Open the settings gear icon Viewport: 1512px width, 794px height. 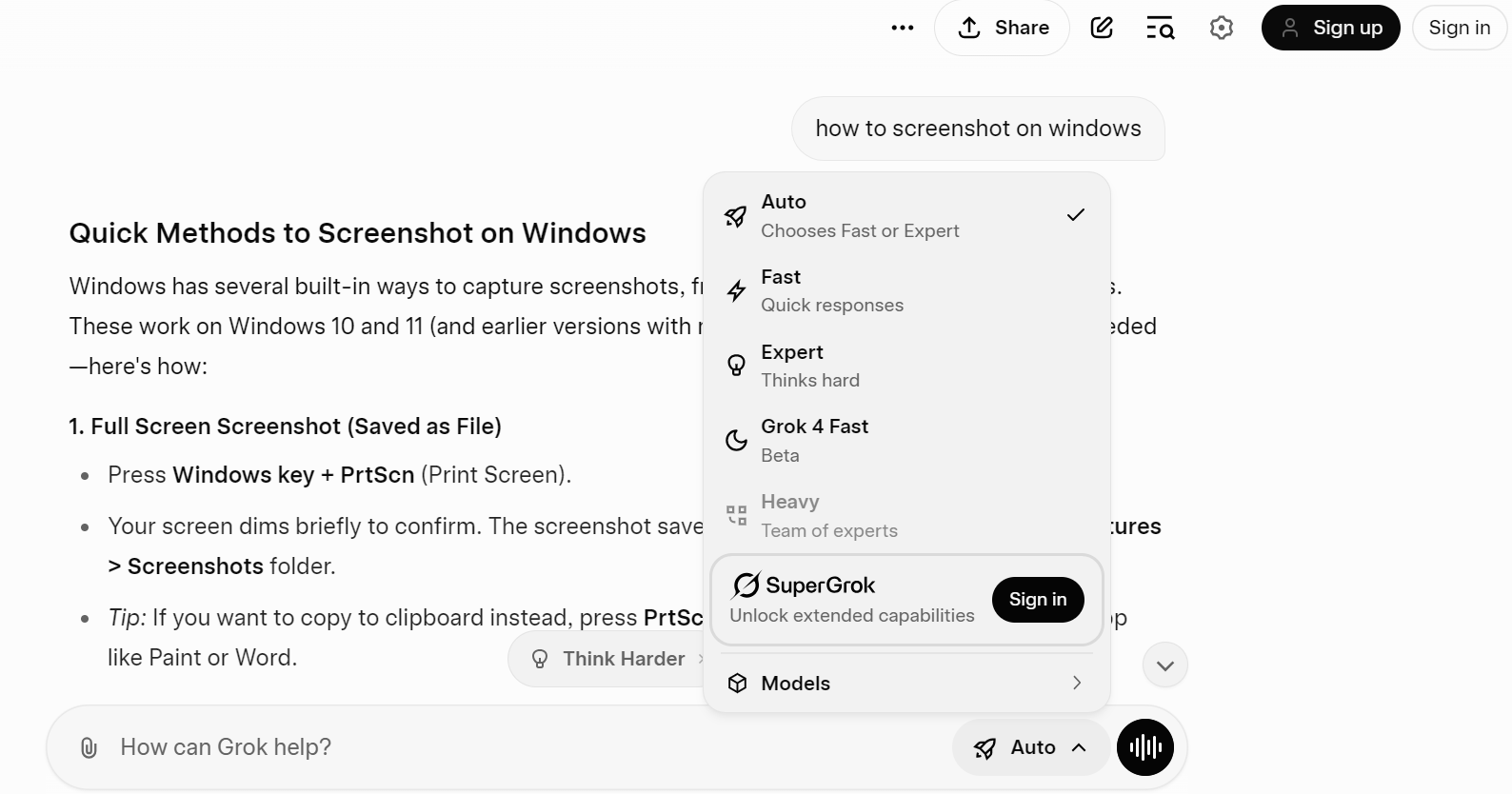click(x=1221, y=29)
